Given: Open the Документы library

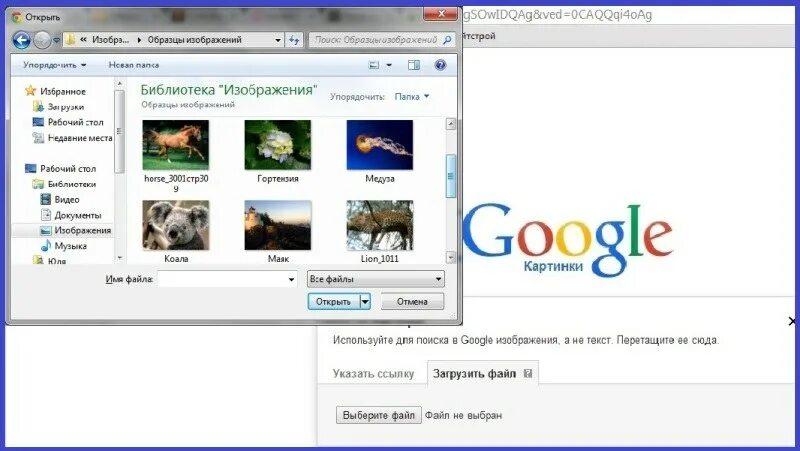Looking at the screenshot, I should [x=78, y=215].
